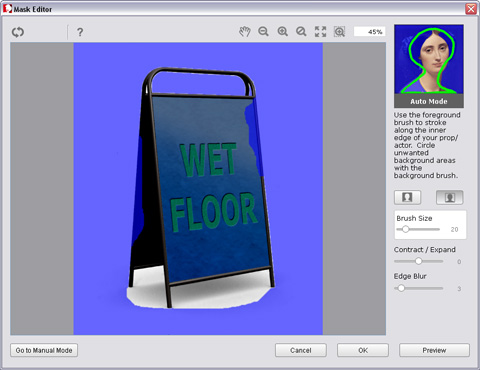Click the Contract / Expand slider handle
The image size is (480, 370).
pos(419,261)
